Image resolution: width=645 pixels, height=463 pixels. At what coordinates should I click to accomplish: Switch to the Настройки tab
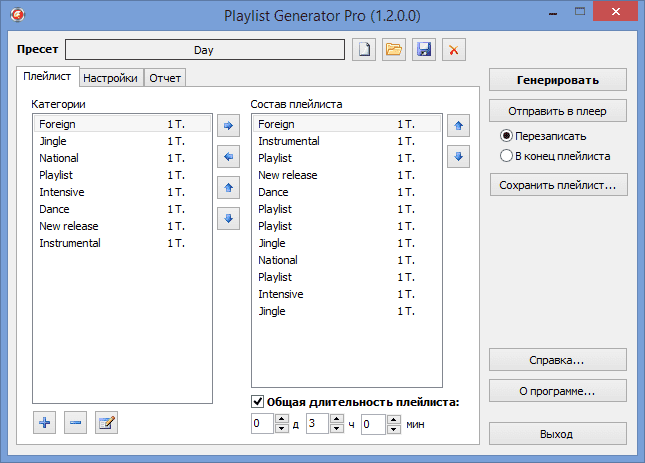110,77
